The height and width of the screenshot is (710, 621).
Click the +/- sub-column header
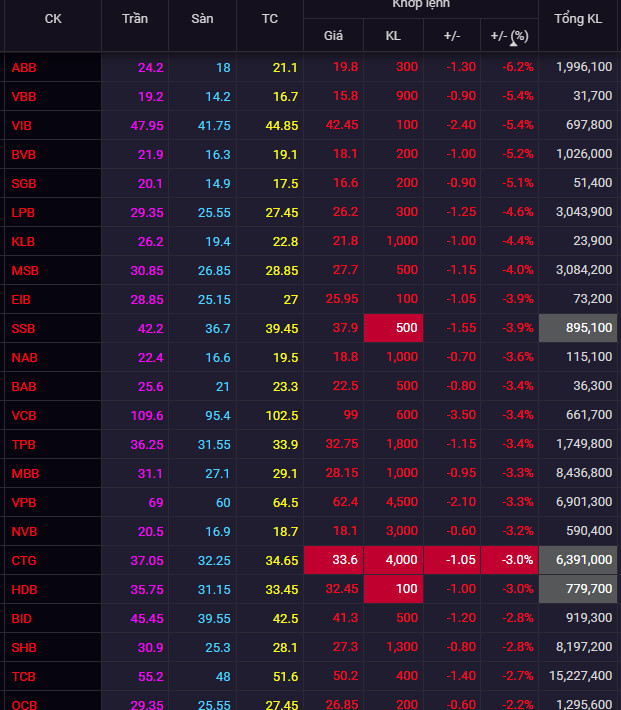[x=452, y=36]
